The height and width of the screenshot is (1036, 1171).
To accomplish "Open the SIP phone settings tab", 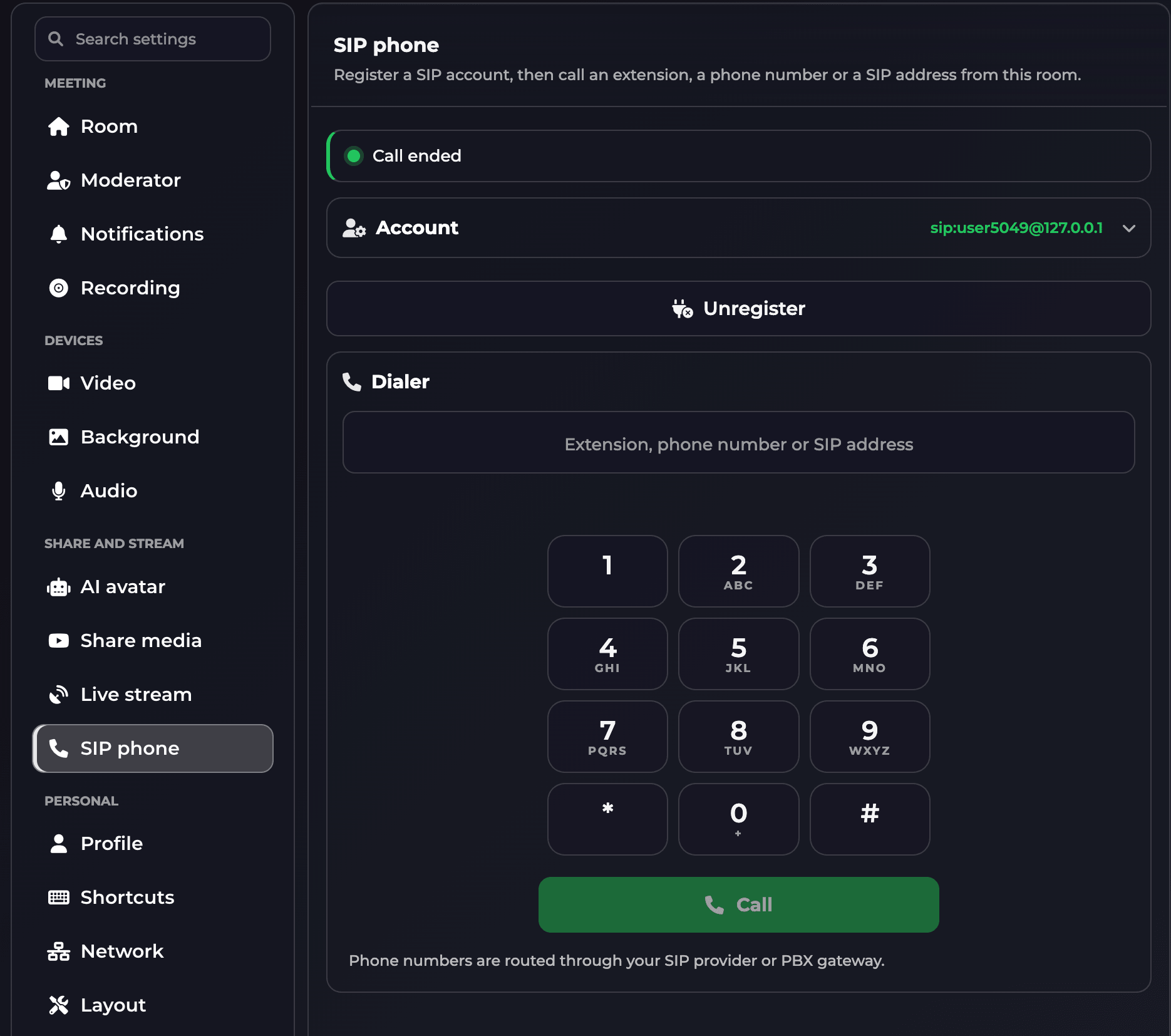I will 153,749.
